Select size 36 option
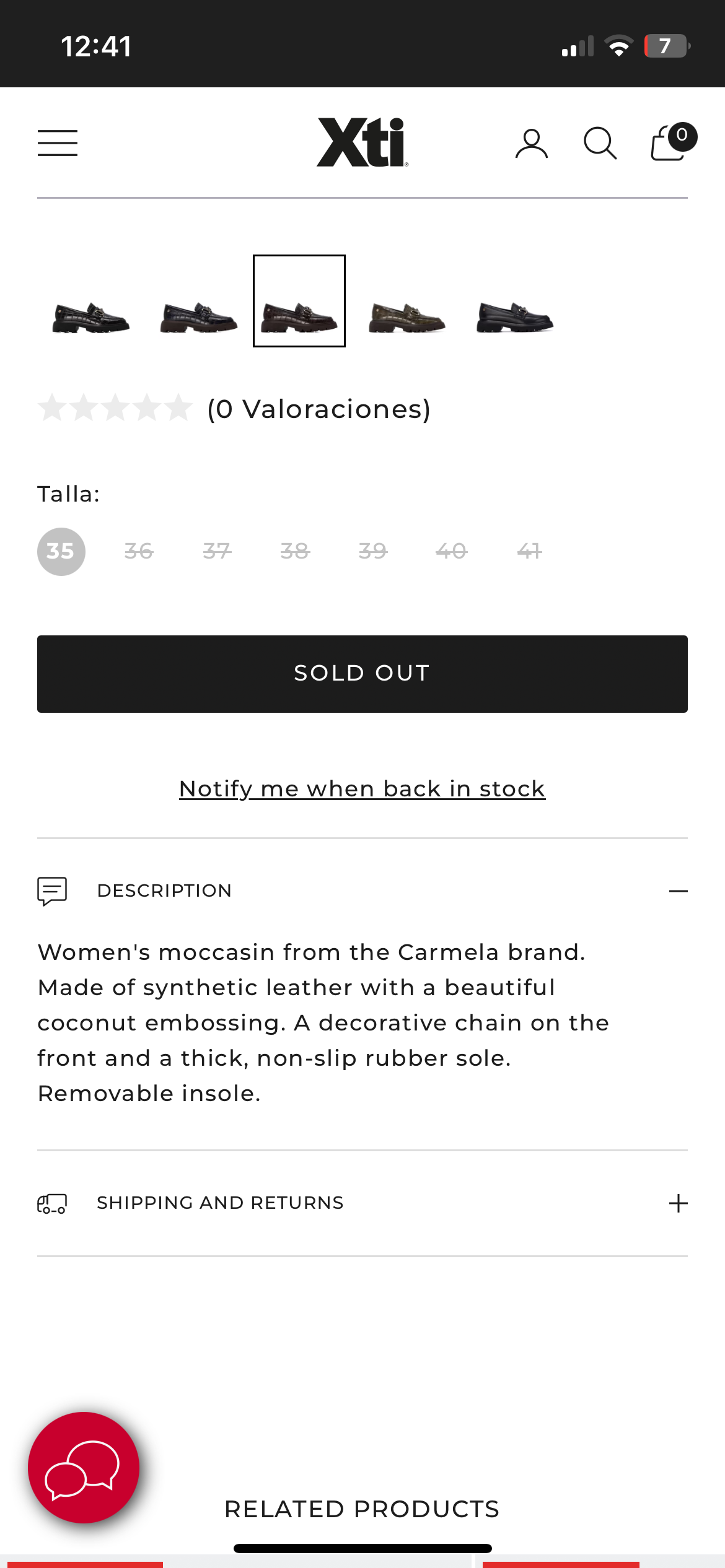The width and height of the screenshot is (725, 1568). pos(139,551)
